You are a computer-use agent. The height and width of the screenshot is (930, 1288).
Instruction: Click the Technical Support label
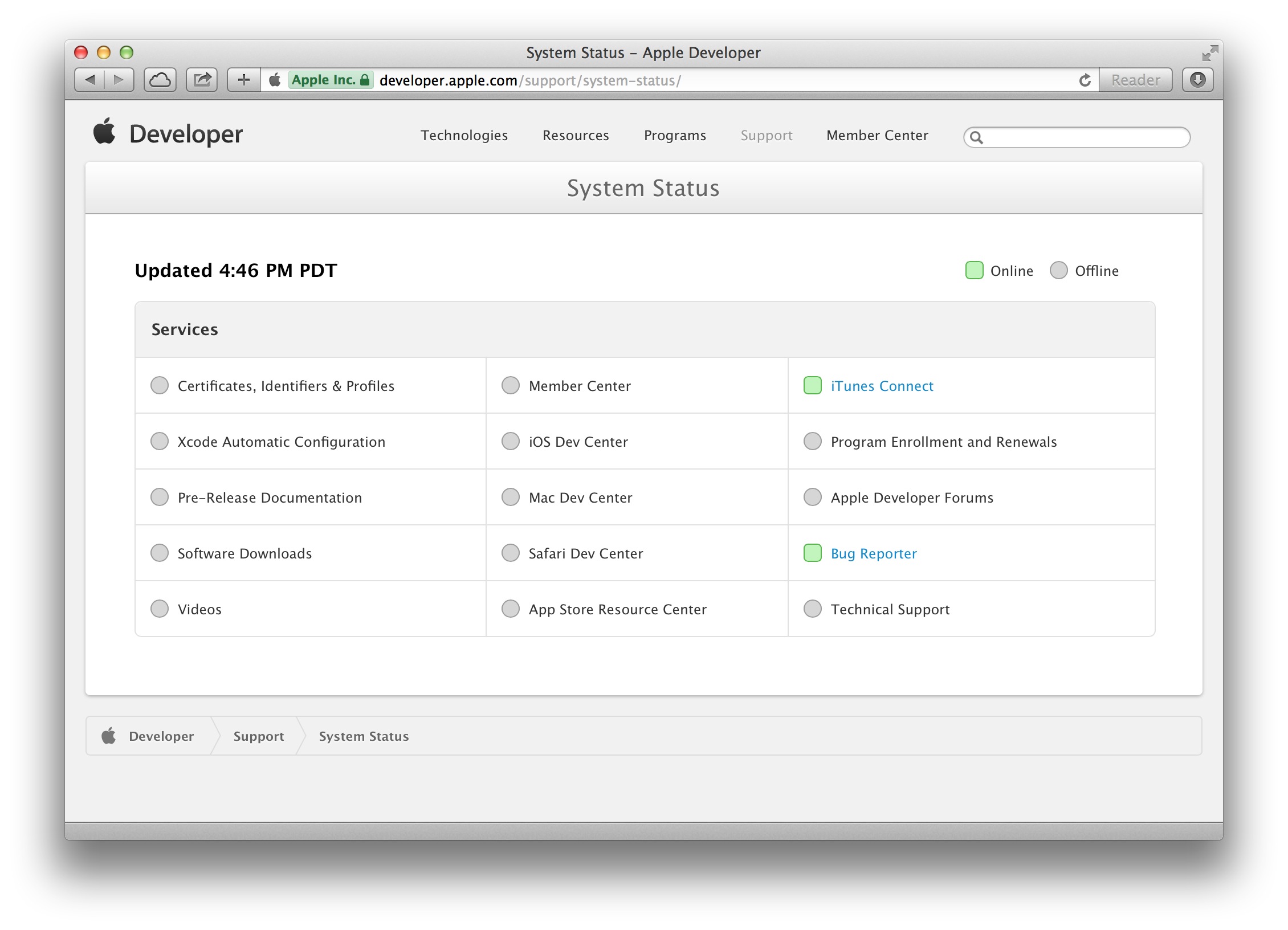click(890, 609)
